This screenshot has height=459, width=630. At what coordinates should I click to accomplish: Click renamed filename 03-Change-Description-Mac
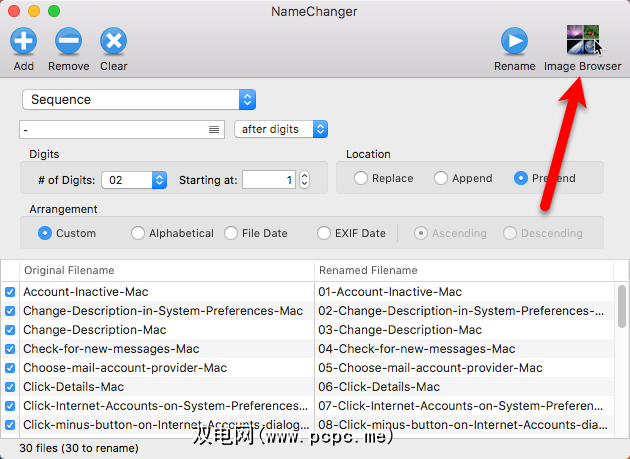click(x=400, y=330)
